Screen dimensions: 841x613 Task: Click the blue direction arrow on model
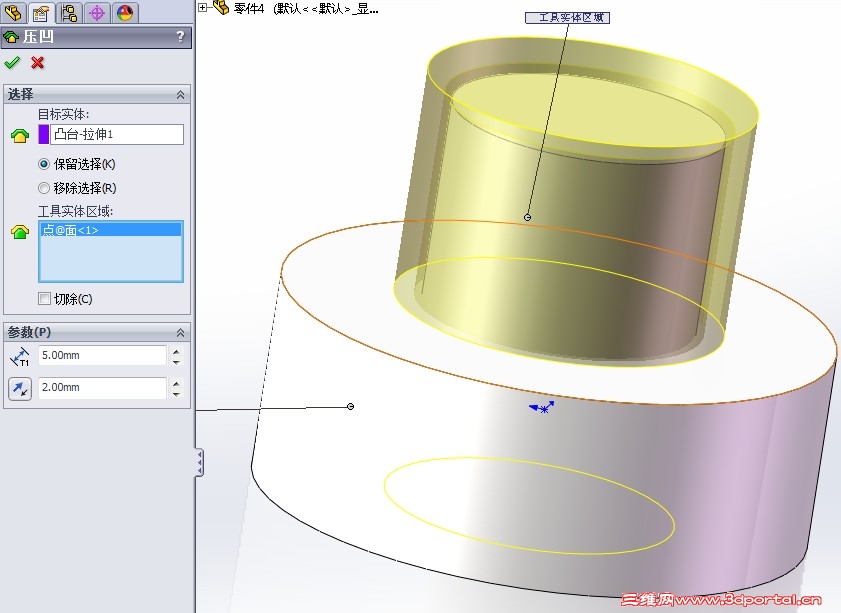pos(541,408)
